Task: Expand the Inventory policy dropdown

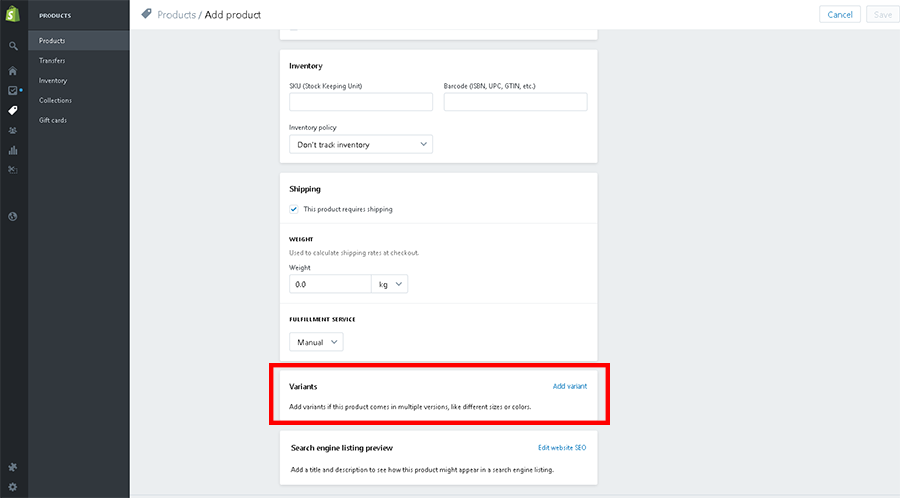Action: pos(361,145)
